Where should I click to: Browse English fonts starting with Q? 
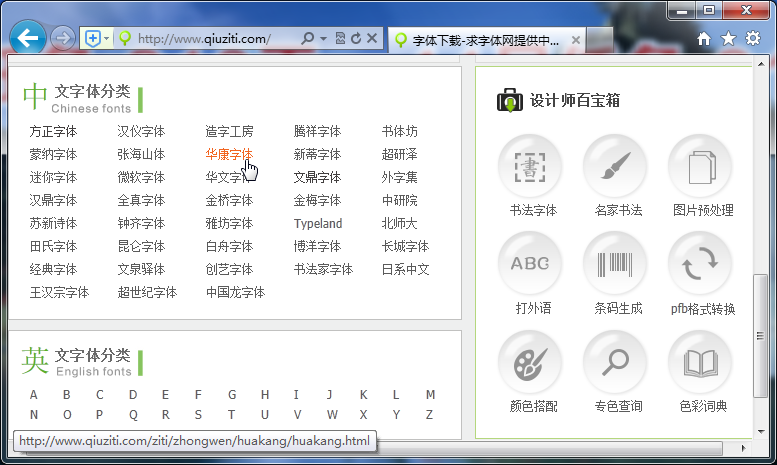(133, 414)
